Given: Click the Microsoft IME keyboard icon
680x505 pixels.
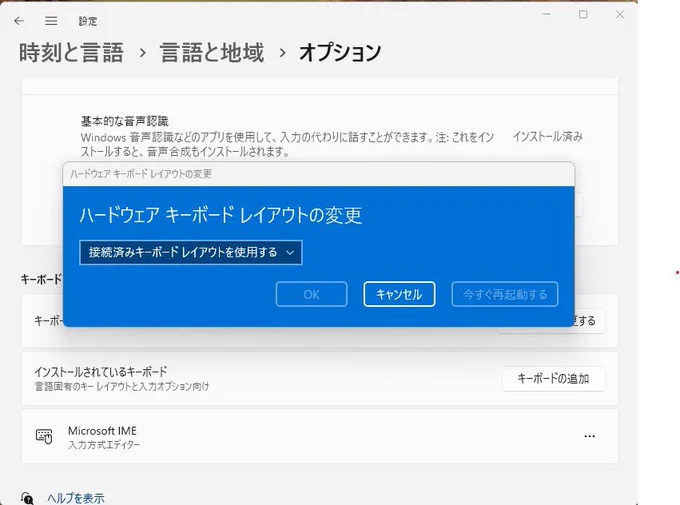Looking at the screenshot, I should (44, 436).
